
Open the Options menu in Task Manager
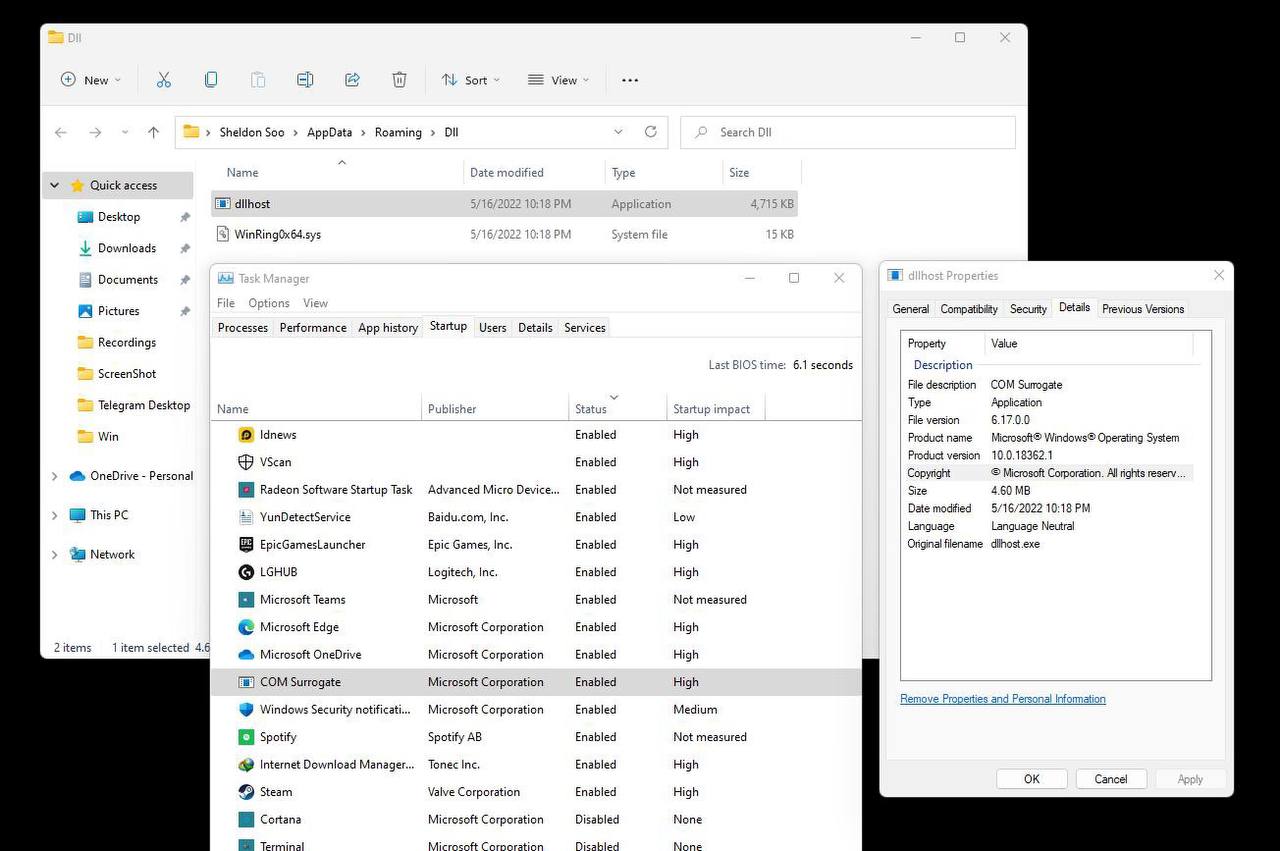(269, 303)
